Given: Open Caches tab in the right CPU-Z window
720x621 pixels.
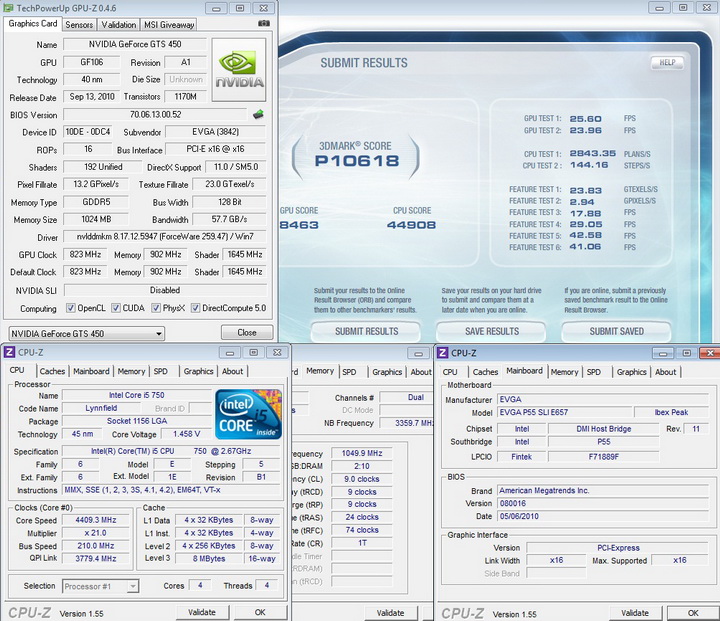Looking at the screenshot, I should point(485,372).
